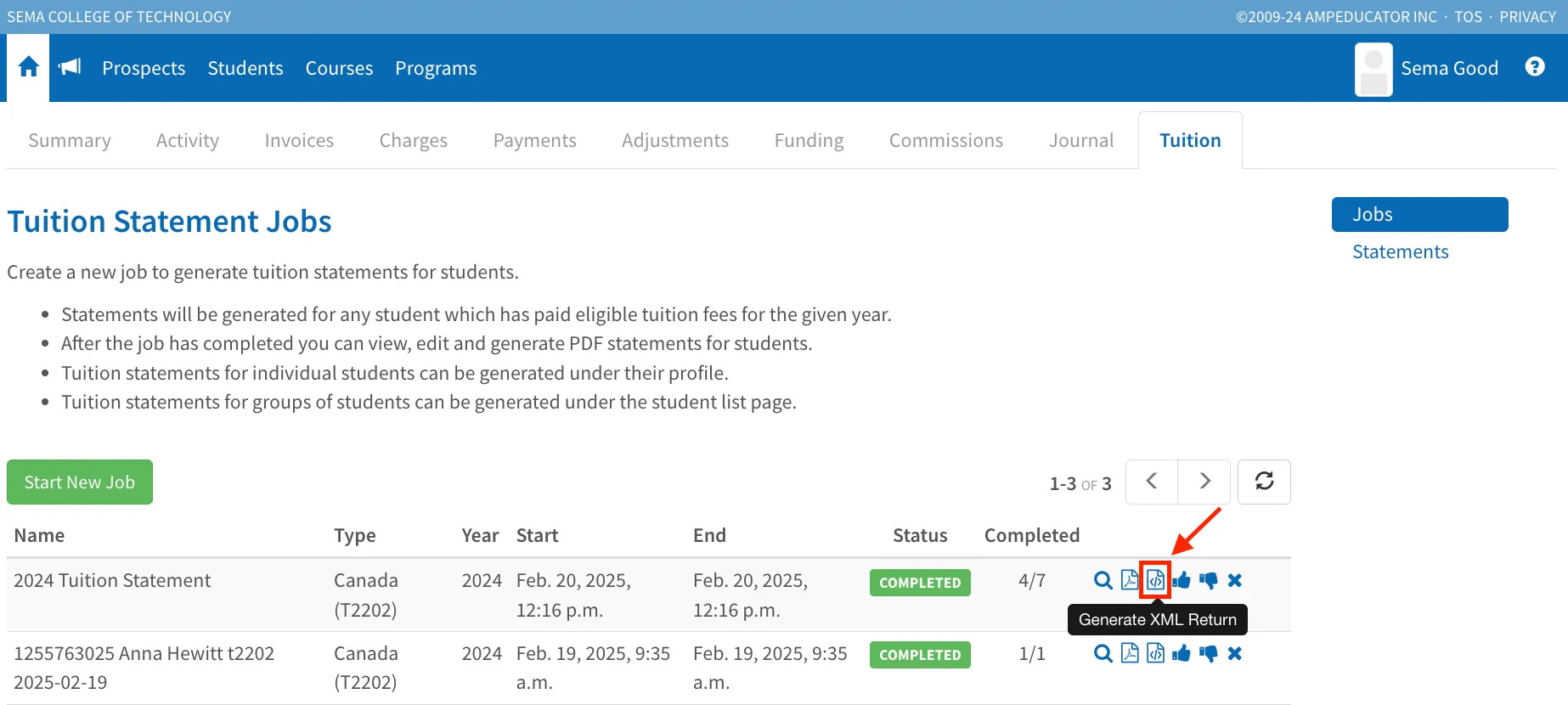Click the 2024 Tuition Statement job name
Image resolution: width=1568 pixels, height=705 pixels.
click(112, 580)
